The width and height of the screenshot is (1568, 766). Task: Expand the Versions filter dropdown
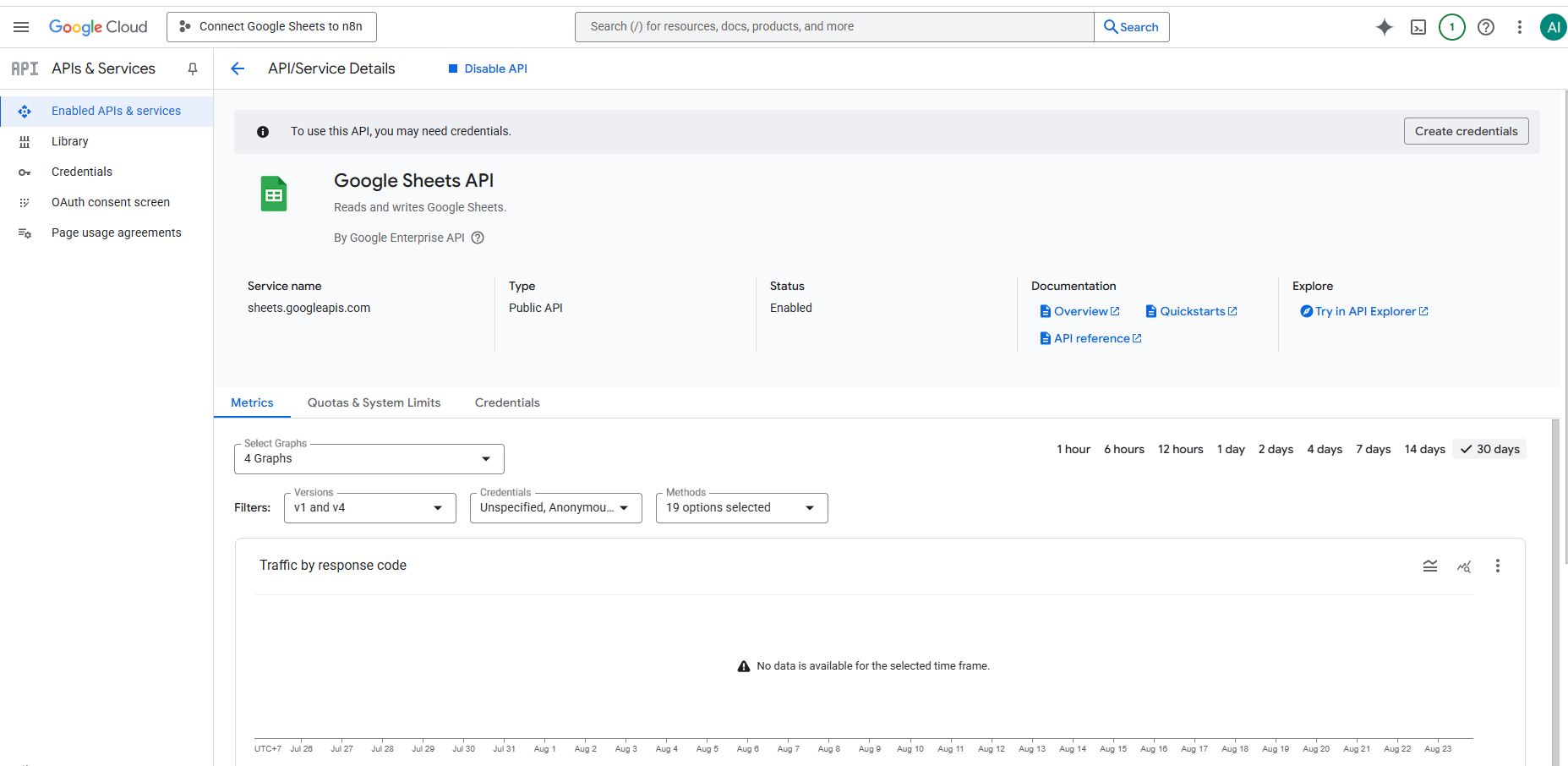click(x=370, y=508)
